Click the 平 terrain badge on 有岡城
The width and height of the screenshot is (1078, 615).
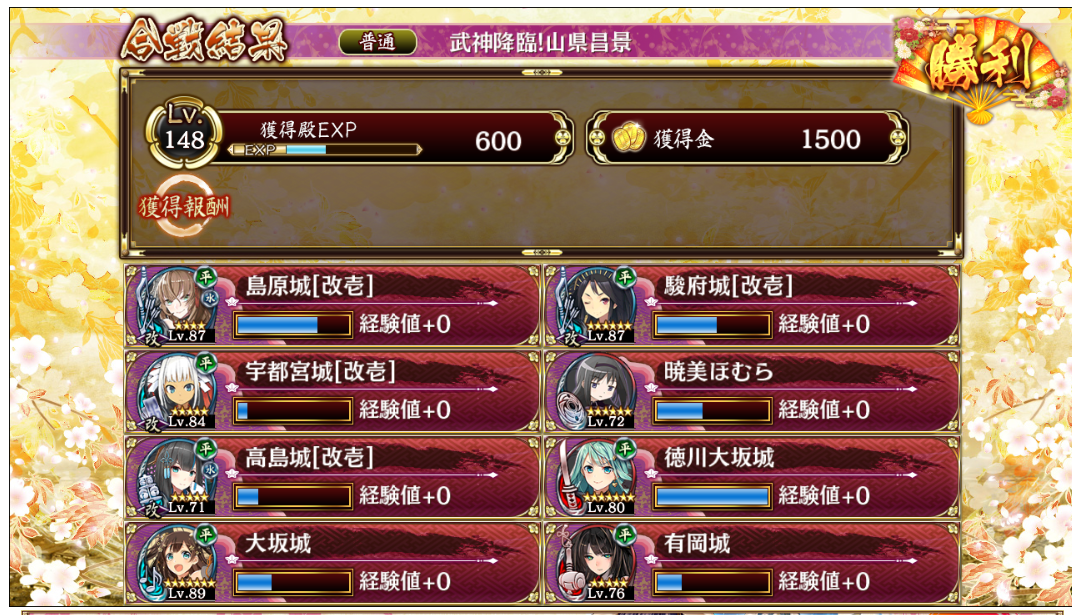point(625,534)
